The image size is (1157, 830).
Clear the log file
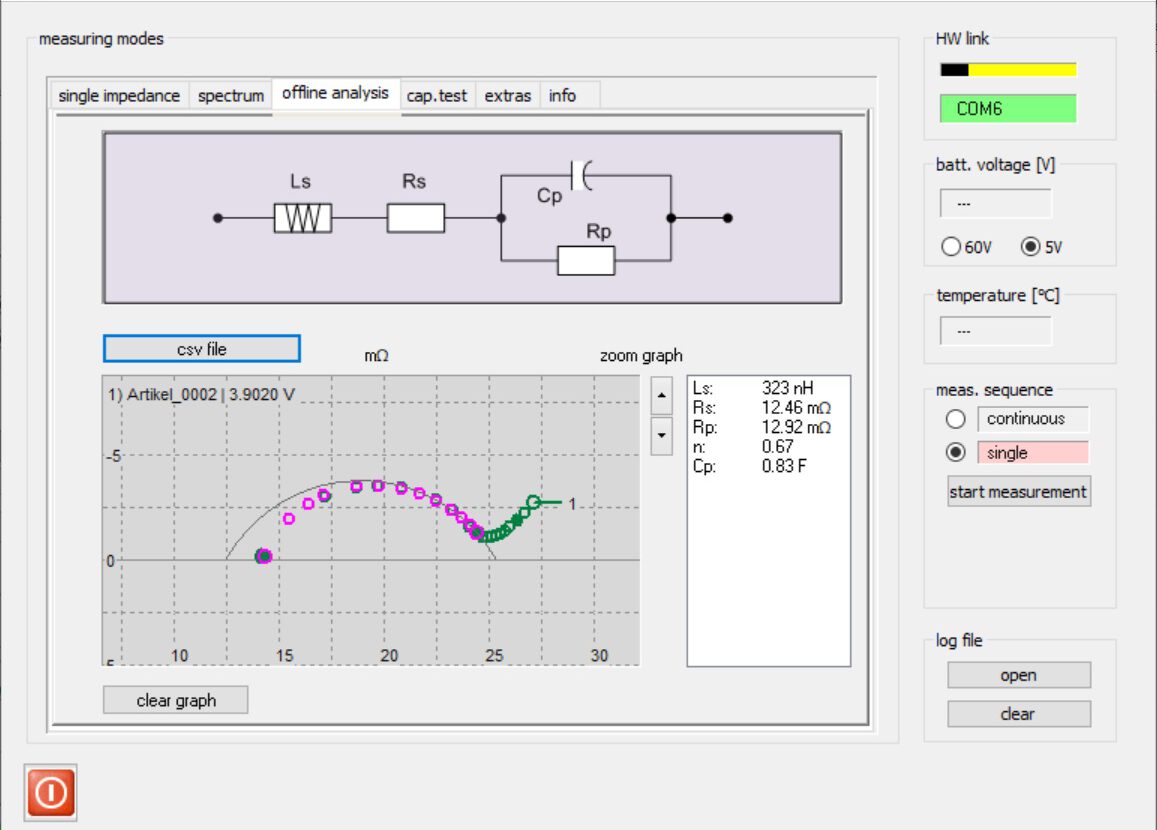pos(1019,713)
